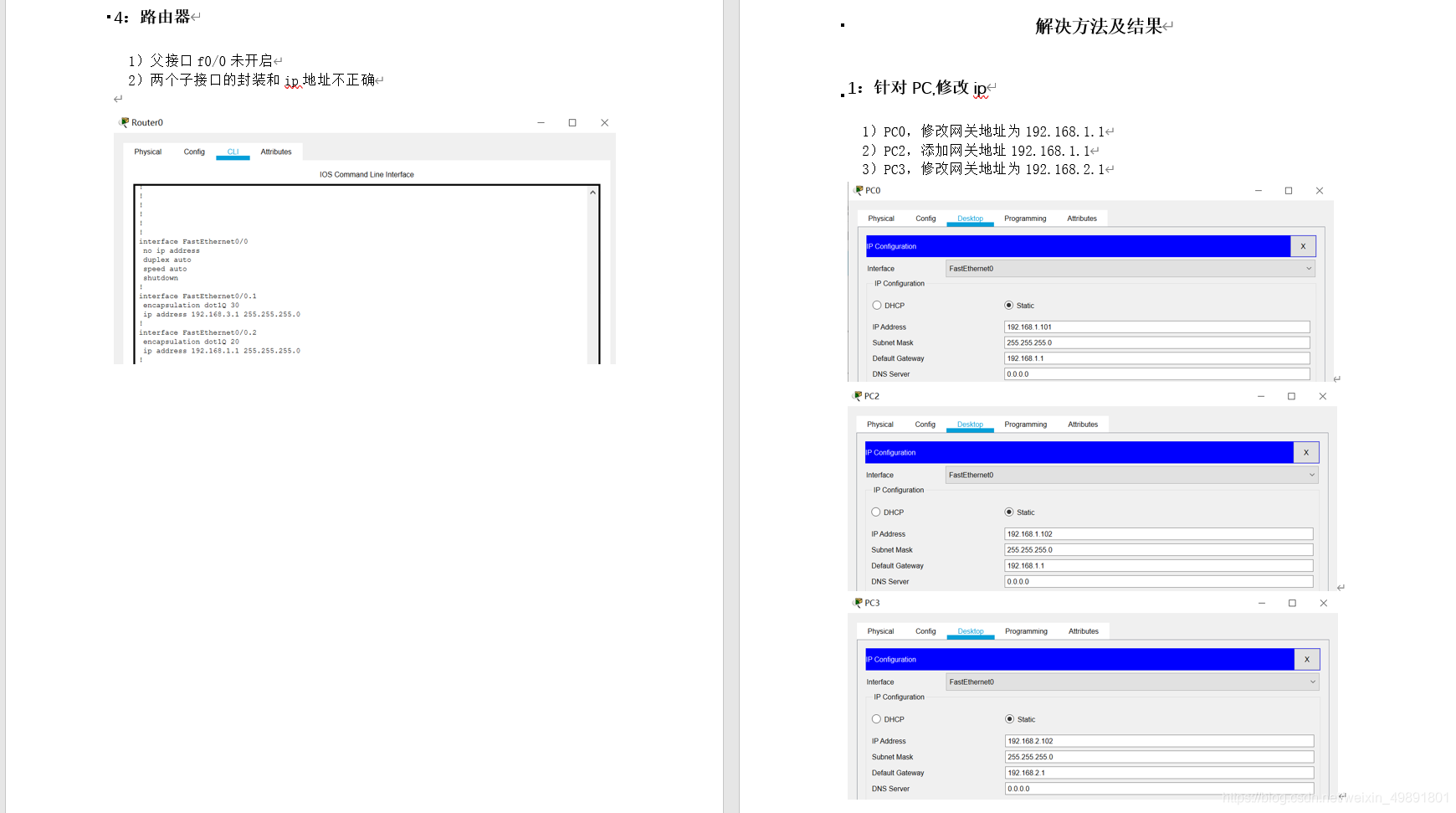Open Attributes tab in PC0

(x=1082, y=219)
